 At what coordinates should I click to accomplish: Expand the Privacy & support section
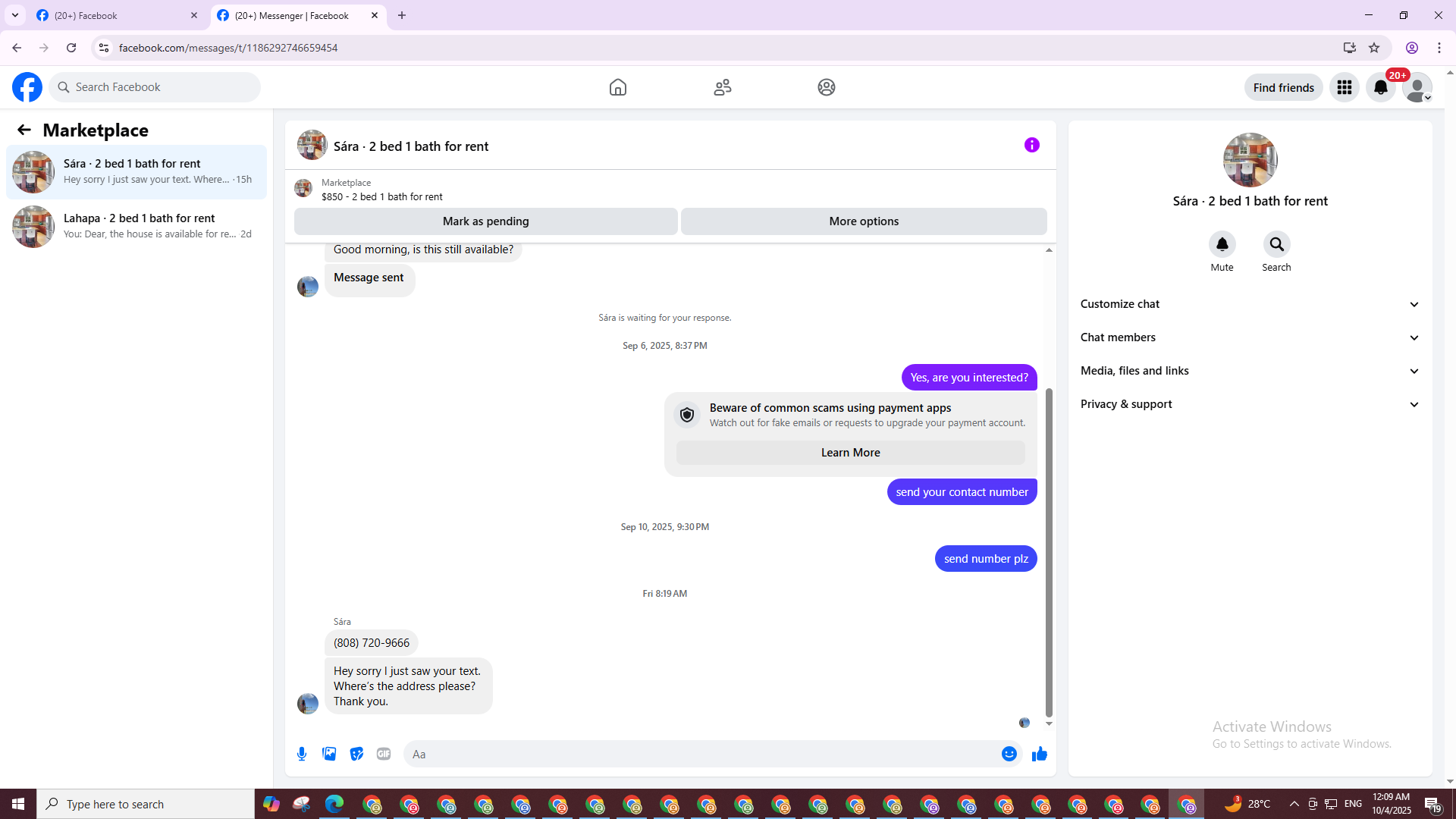1250,404
